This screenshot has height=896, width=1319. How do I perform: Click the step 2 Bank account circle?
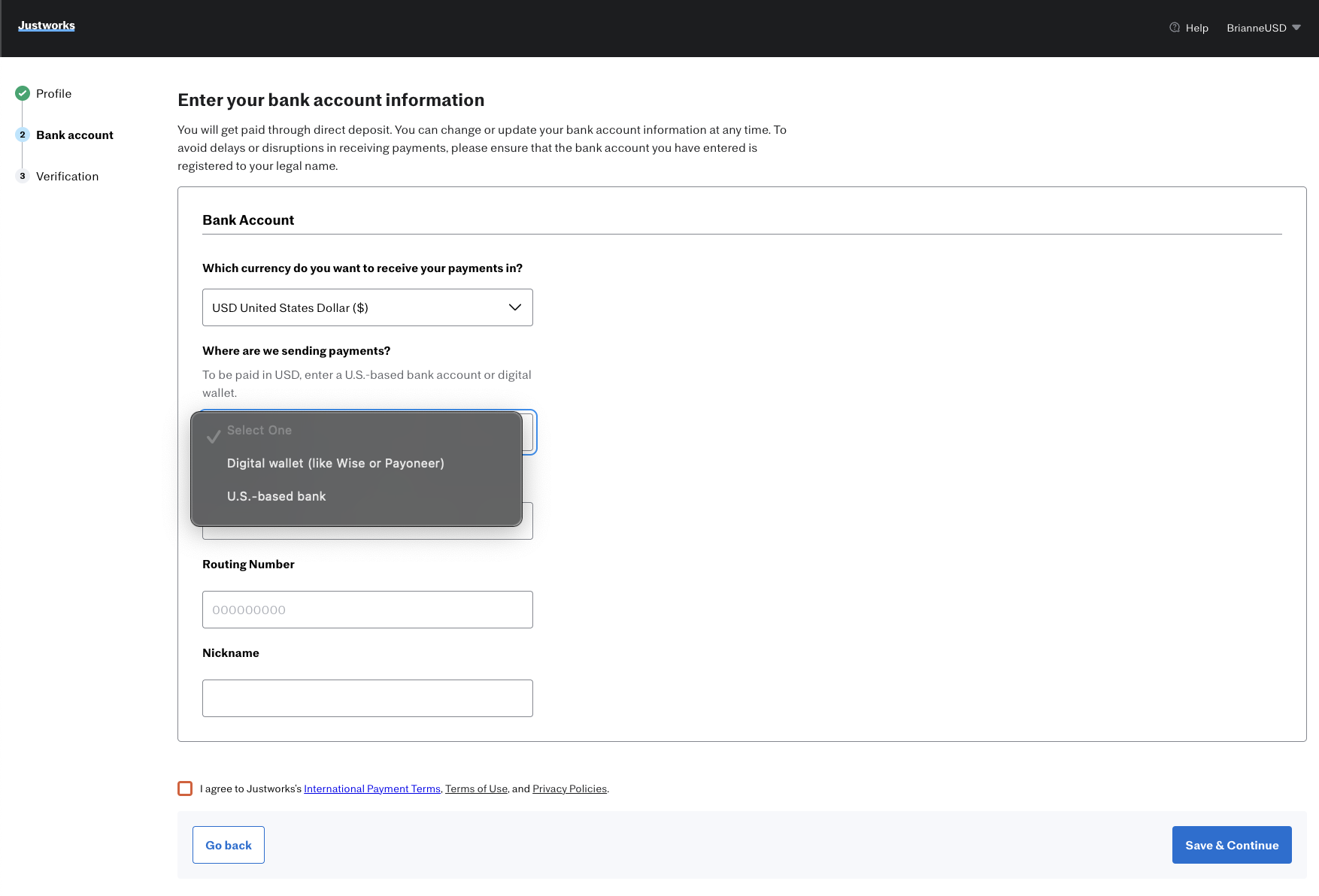point(23,135)
